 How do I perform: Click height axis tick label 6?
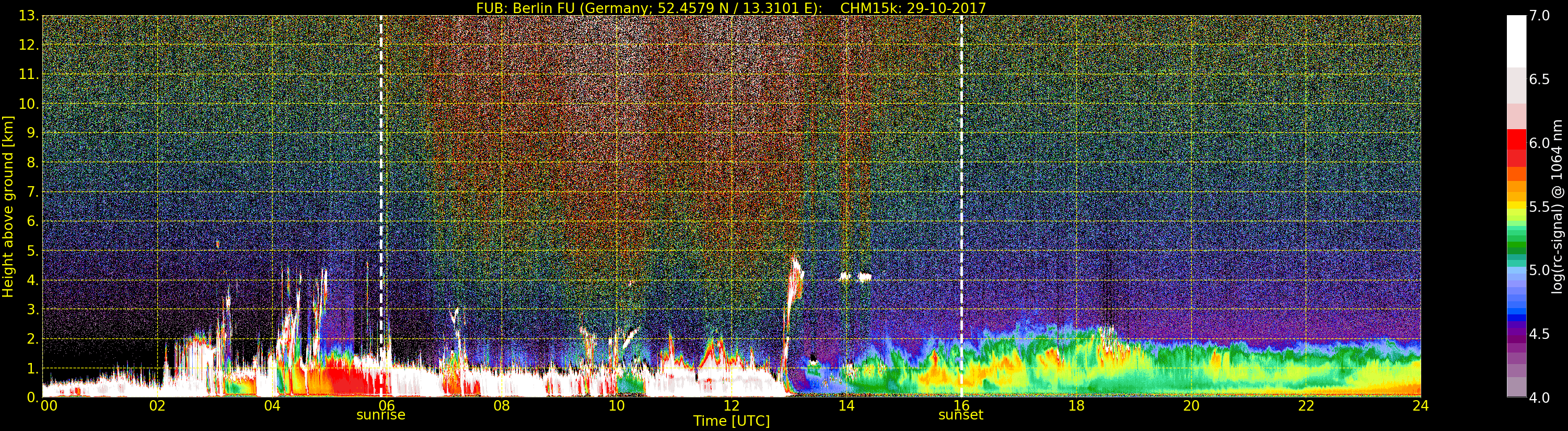(32, 221)
